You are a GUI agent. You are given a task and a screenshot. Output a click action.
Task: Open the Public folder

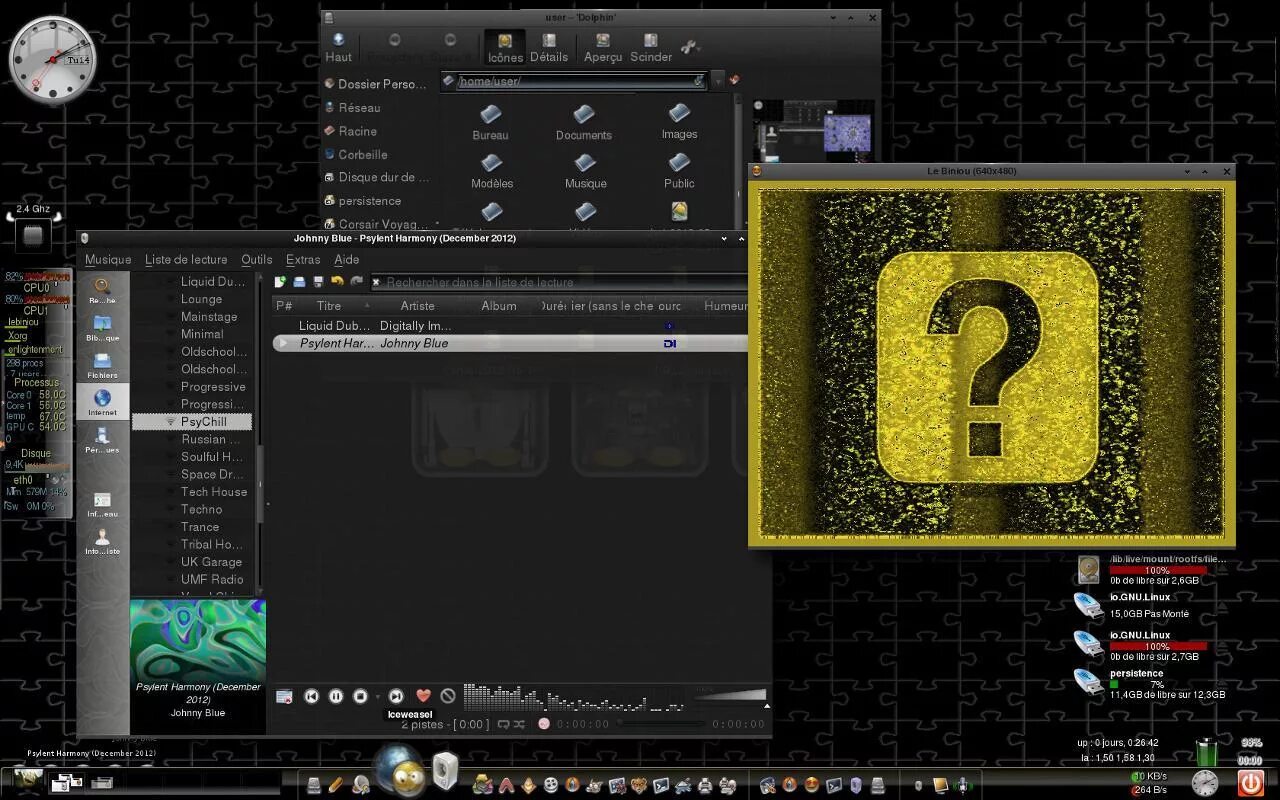(679, 171)
